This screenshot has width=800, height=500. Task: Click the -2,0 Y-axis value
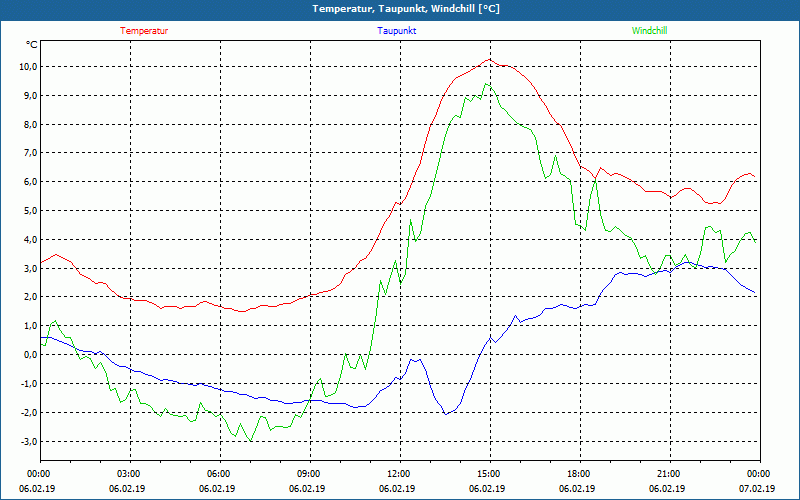point(29,412)
